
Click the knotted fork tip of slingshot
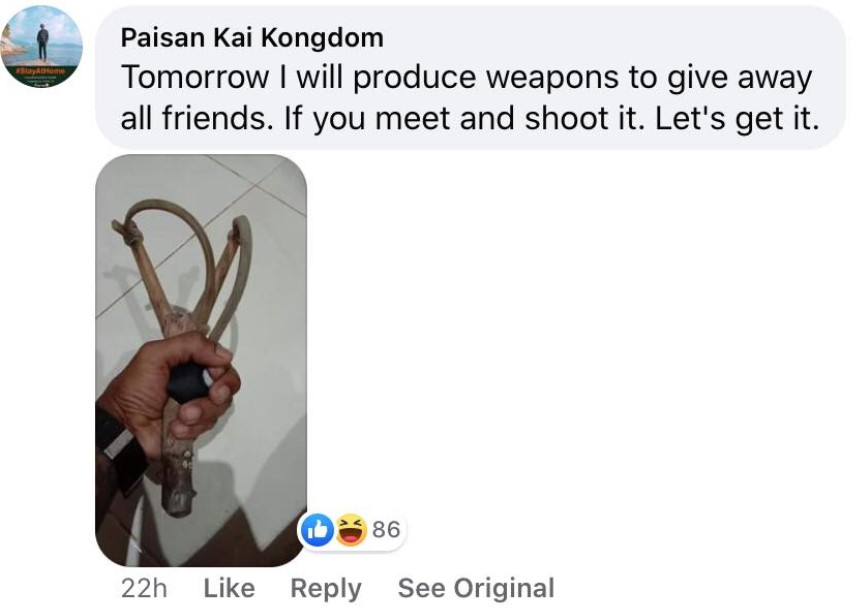coord(127,234)
